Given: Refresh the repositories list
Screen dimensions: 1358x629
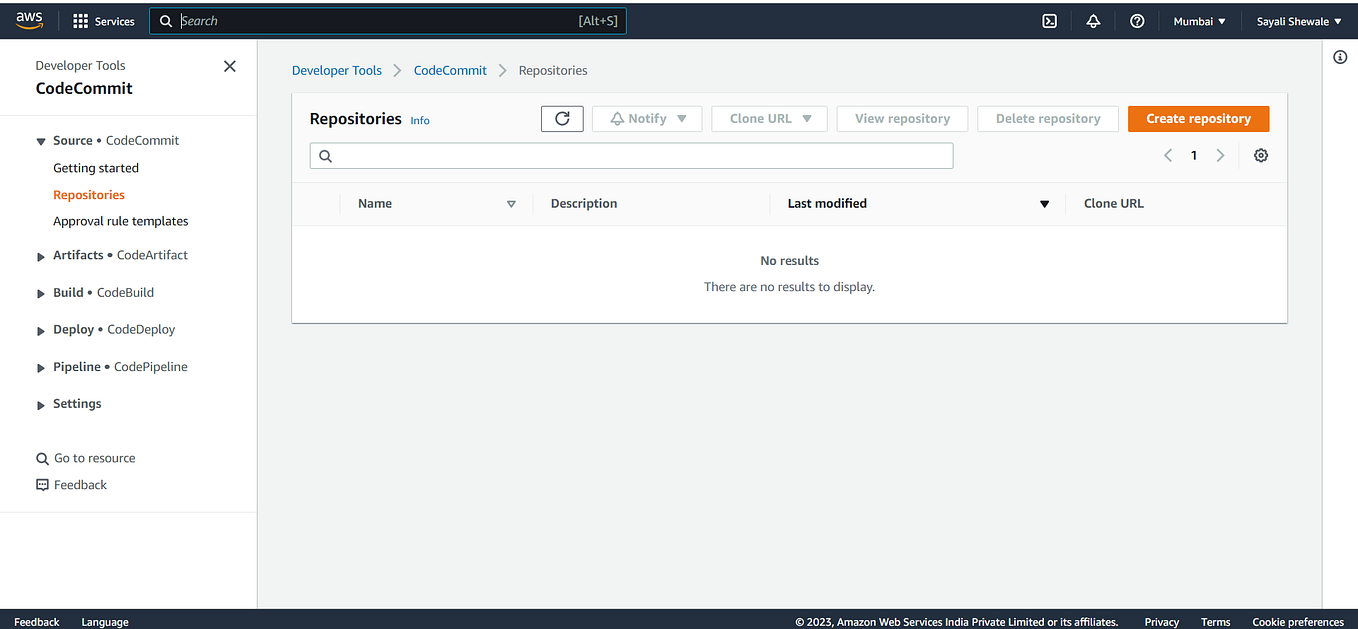Looking at the screenshot, I should coord(561,118).
